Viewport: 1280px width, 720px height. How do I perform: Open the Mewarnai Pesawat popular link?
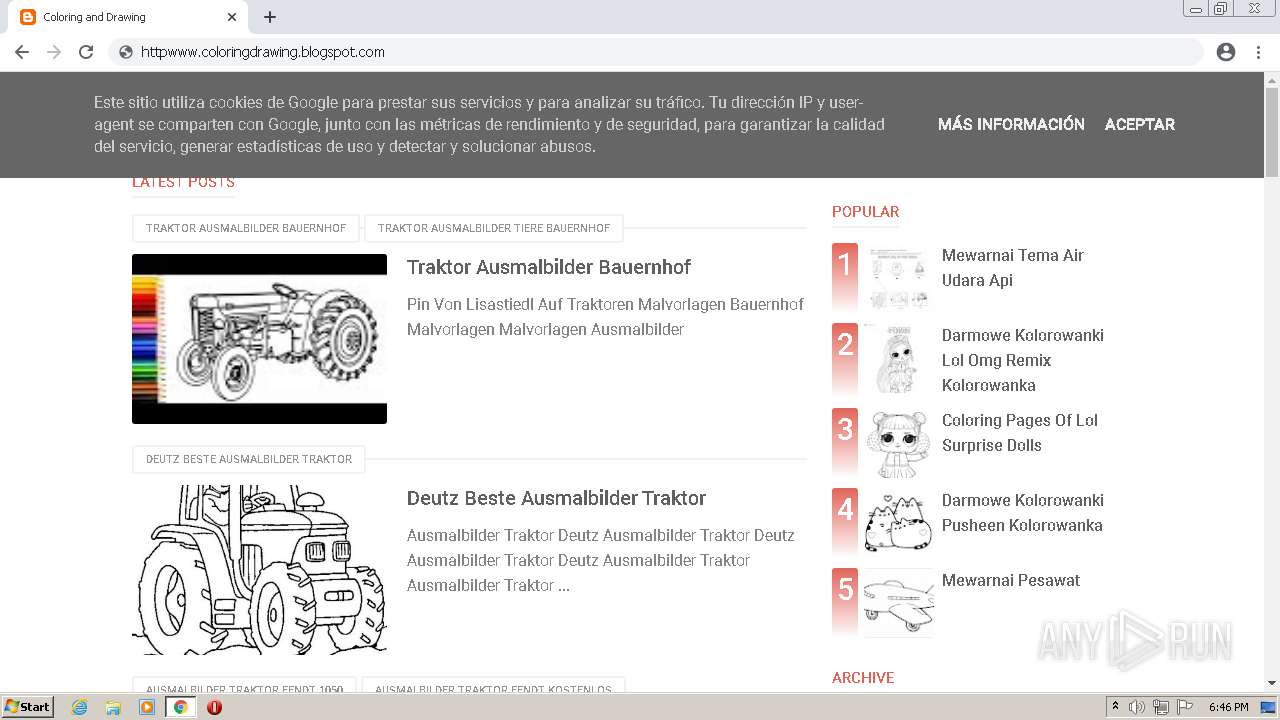coord(1011,580)
